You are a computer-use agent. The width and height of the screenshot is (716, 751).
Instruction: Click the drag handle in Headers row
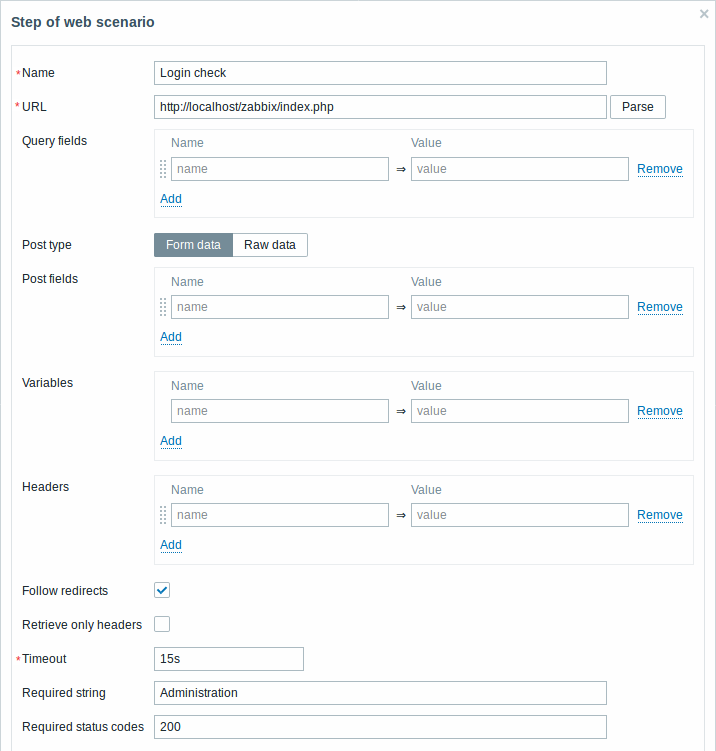tap(163, 515)
